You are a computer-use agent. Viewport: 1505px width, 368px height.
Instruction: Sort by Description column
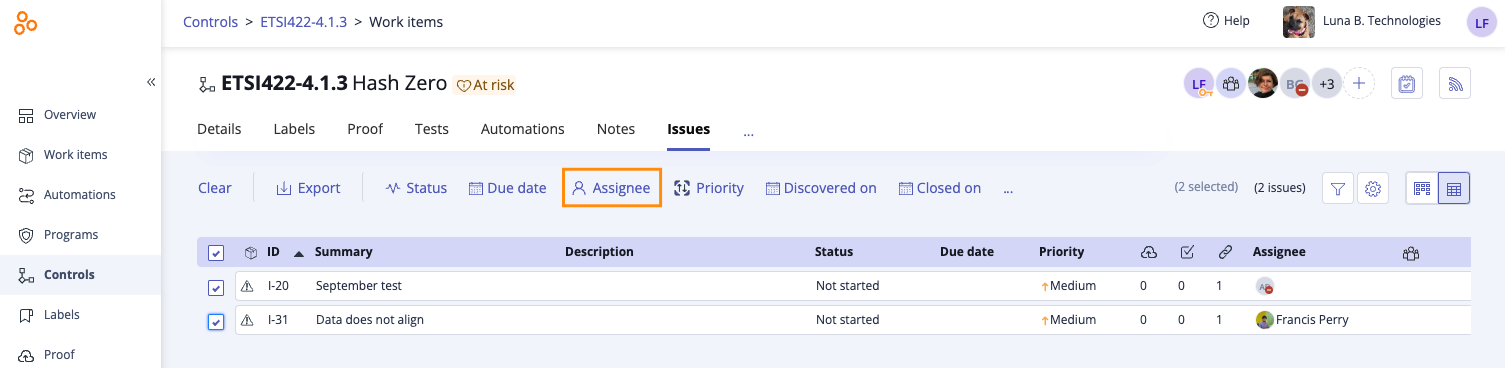[599, 252]
